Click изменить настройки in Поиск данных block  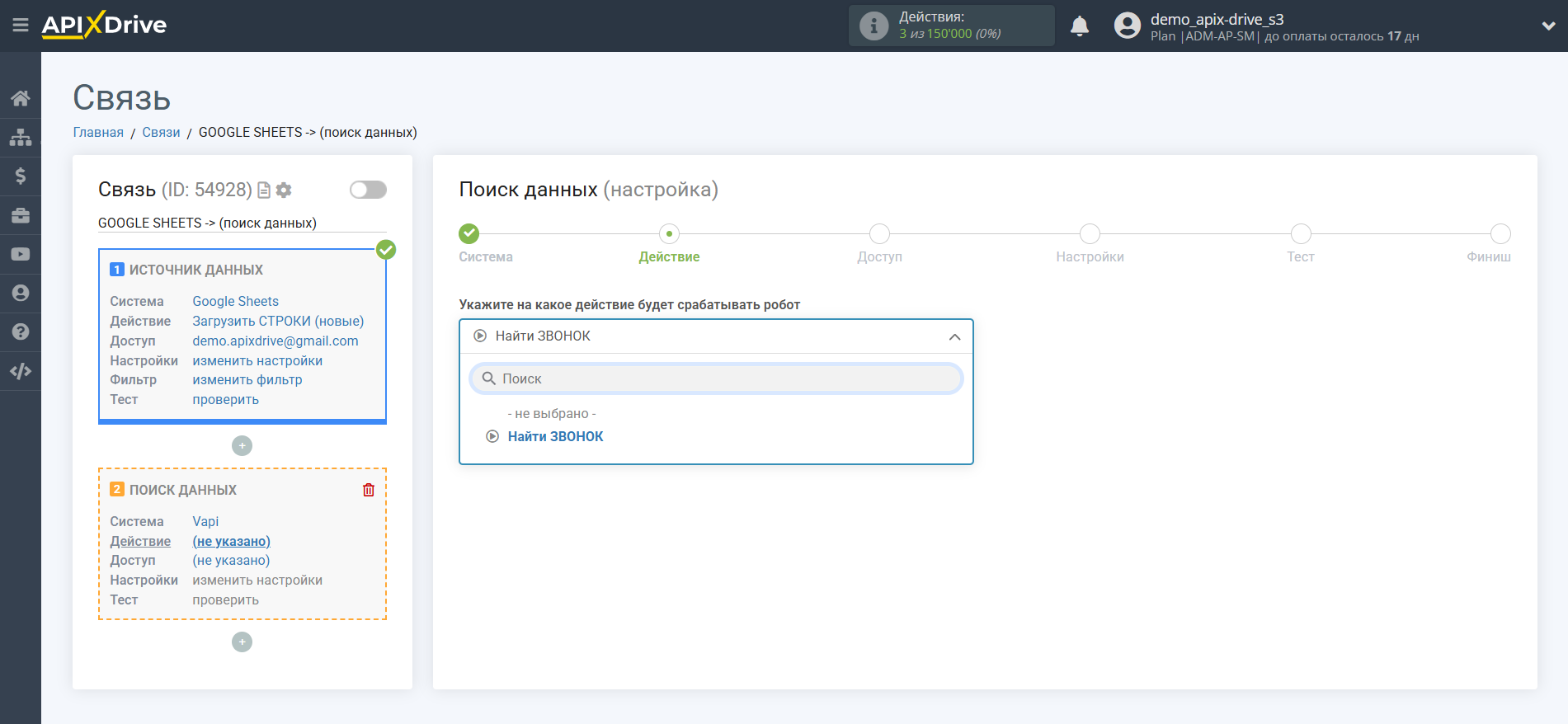click(x=257, y=581)
